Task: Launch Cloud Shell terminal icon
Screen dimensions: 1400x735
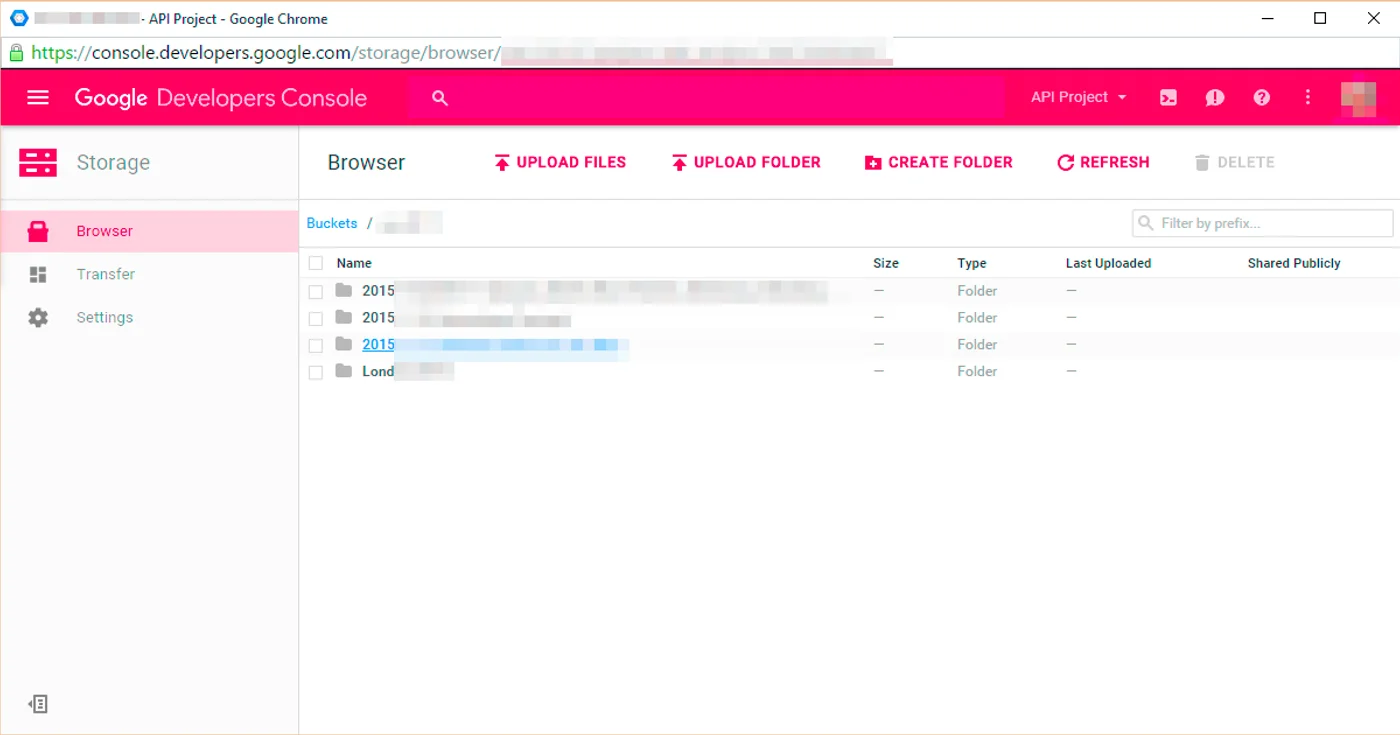Action: tap(1168, 97)
